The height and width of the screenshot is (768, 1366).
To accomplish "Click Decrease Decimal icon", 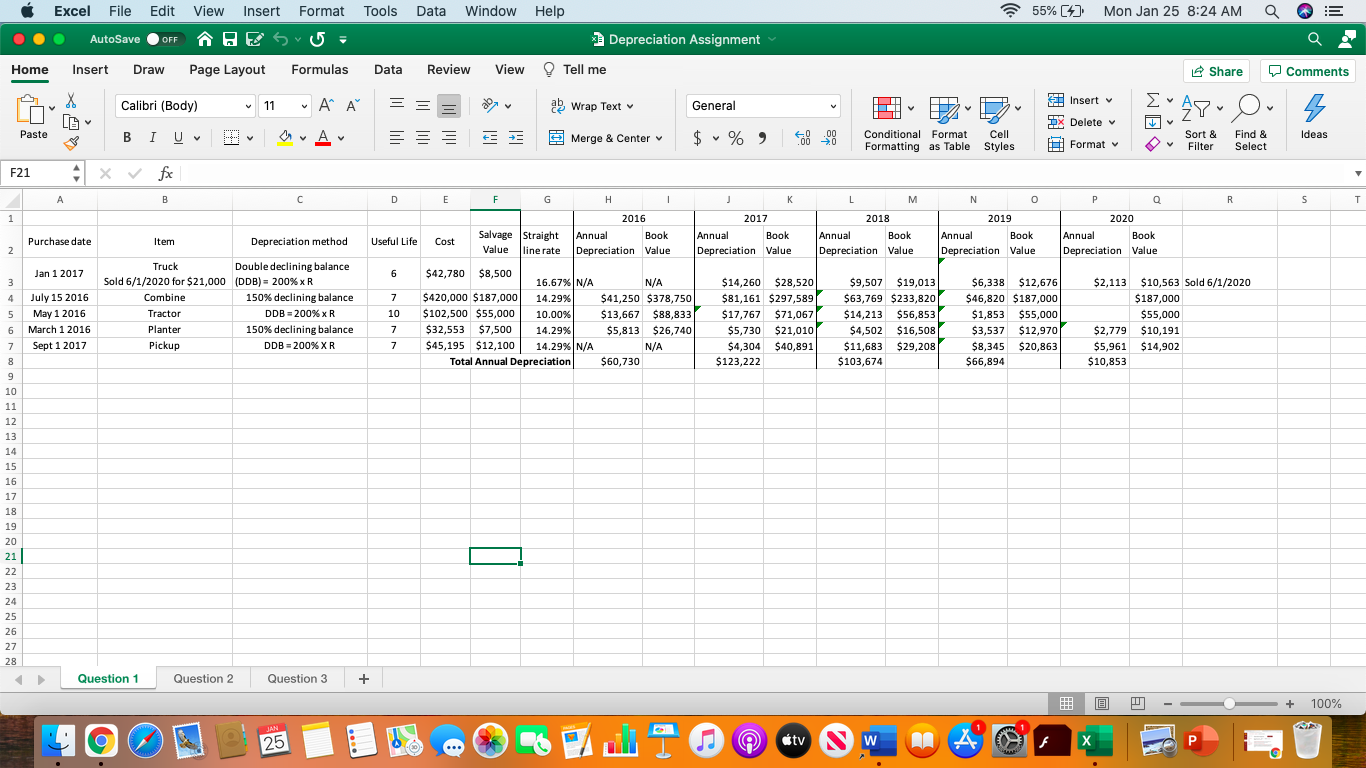I will click(829, 139).
